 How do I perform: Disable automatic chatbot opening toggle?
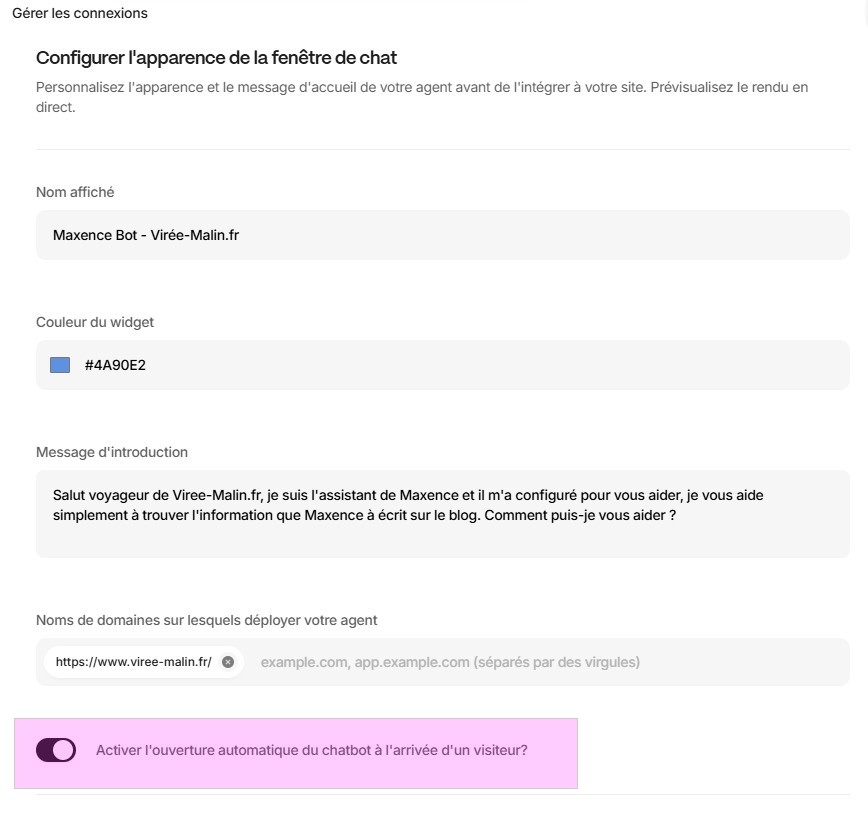(56, 750)
